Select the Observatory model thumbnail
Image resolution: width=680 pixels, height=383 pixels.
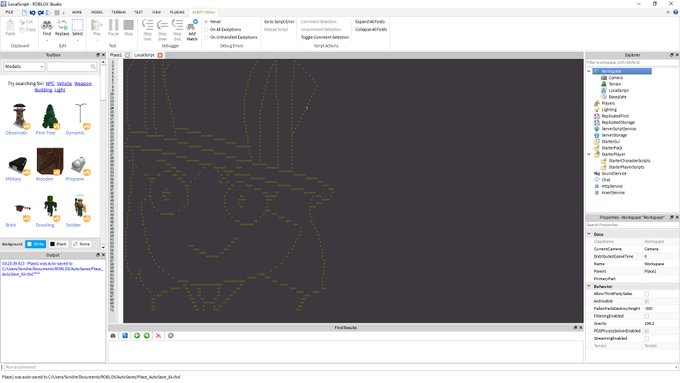click(x=19, y=116)
